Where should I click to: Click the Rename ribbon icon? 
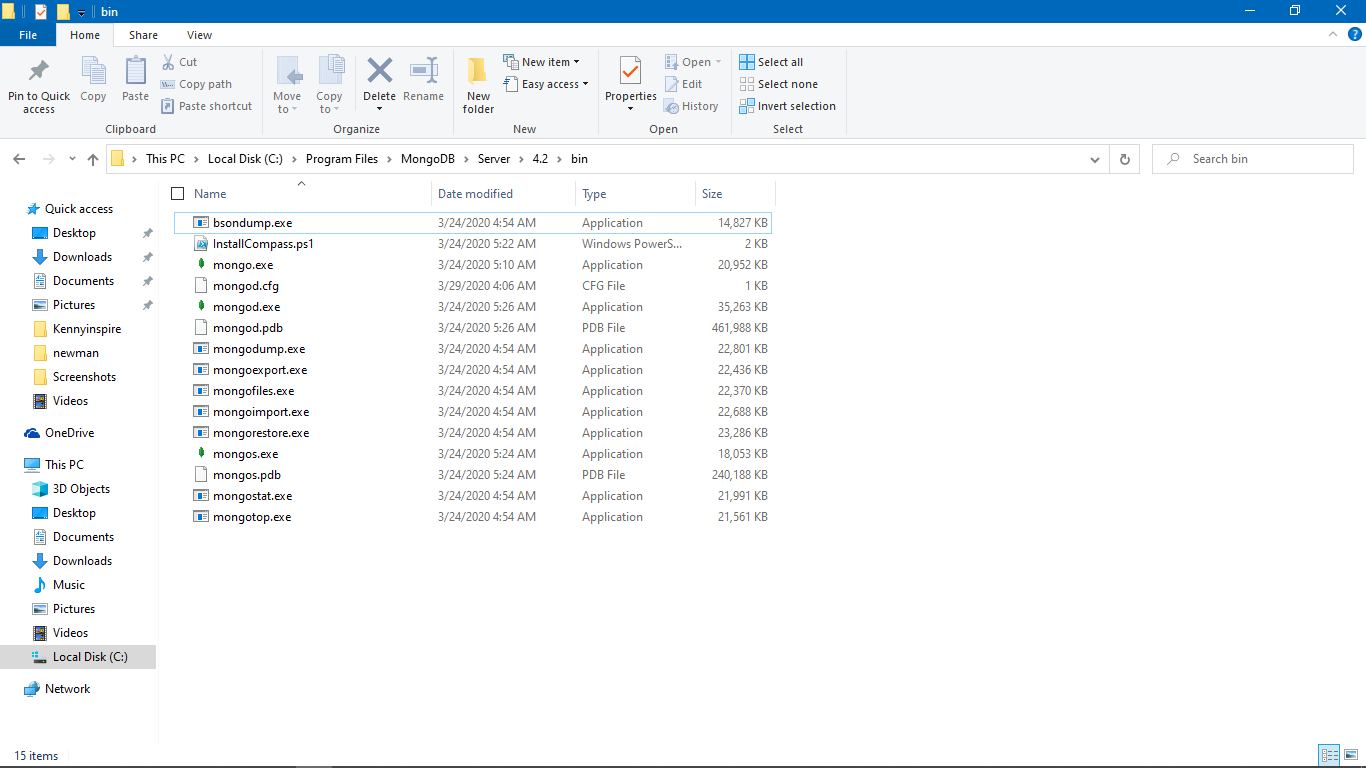click(x=424, y=70)
